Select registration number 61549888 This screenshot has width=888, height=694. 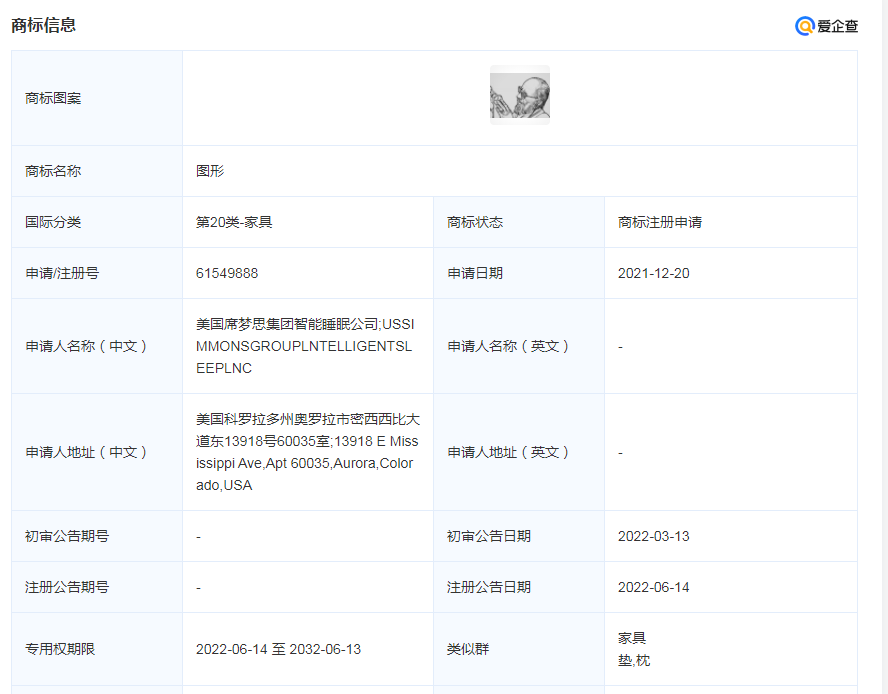(x=227, y=273)
